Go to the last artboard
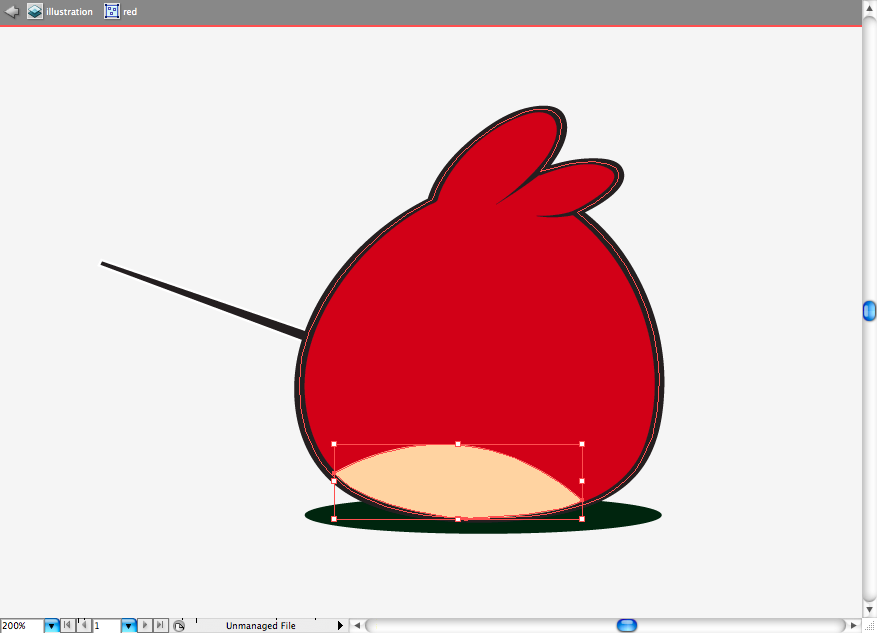Viewport: 877px width, 633px height. point(161,625)
